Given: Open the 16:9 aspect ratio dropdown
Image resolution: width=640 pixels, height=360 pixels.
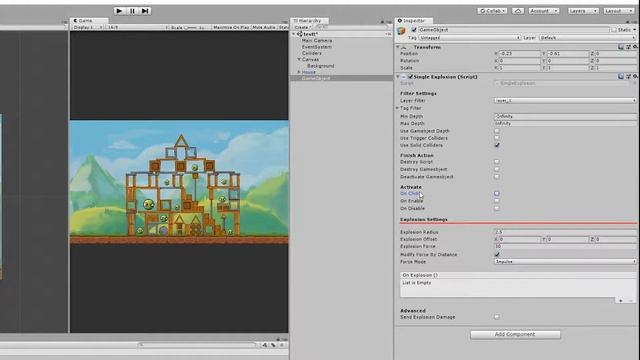Looking at the screenshot, I should pyautogui.click(x=137, y=27).
